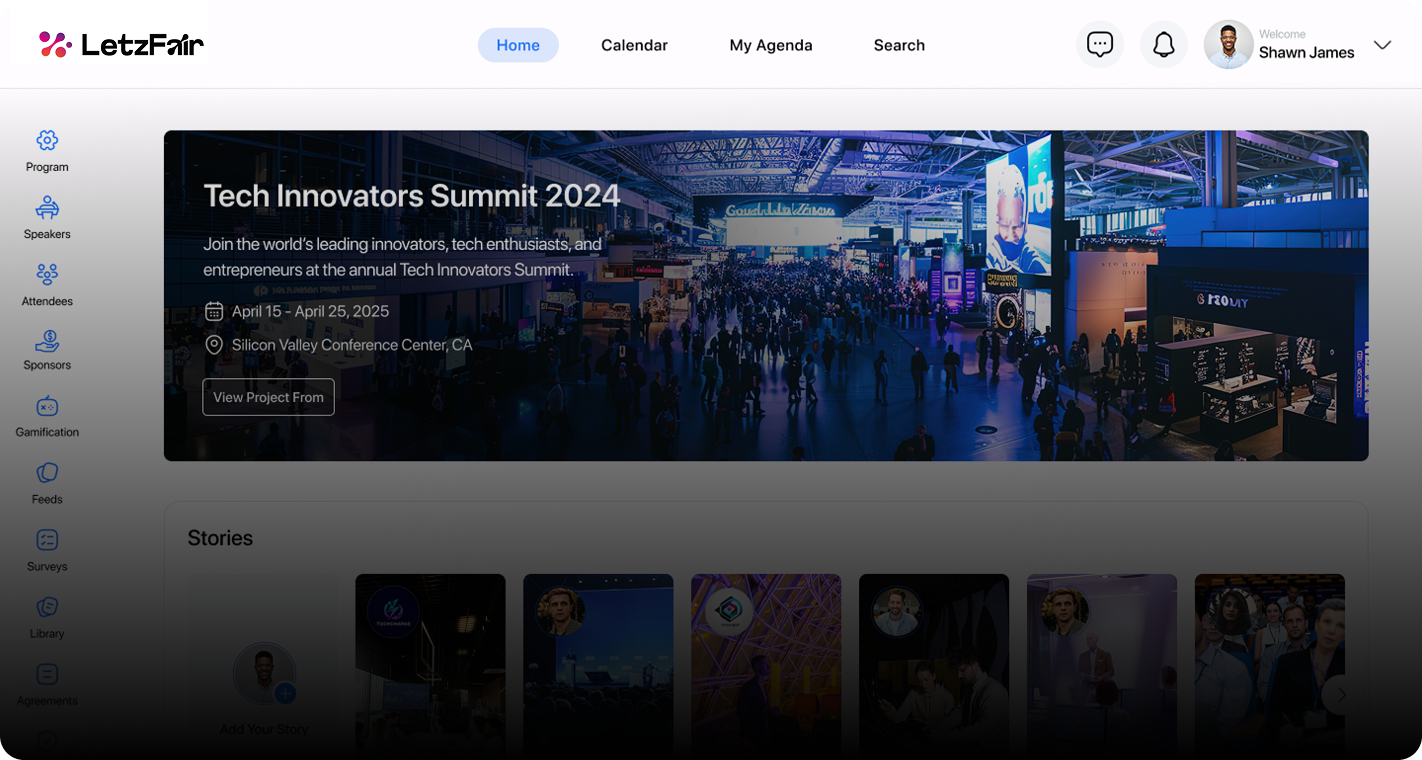Open the Sponsors sidebar icon
Screen dimensions: 1422x760
click(x=47, y=341)
